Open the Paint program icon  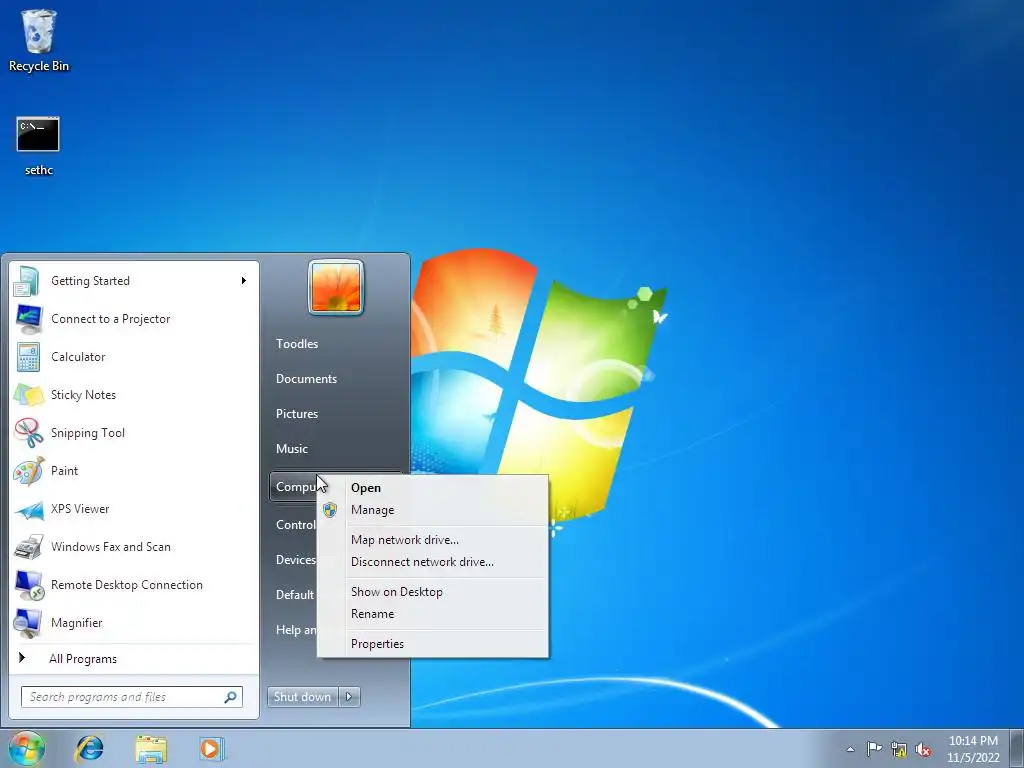pos(28,471)
